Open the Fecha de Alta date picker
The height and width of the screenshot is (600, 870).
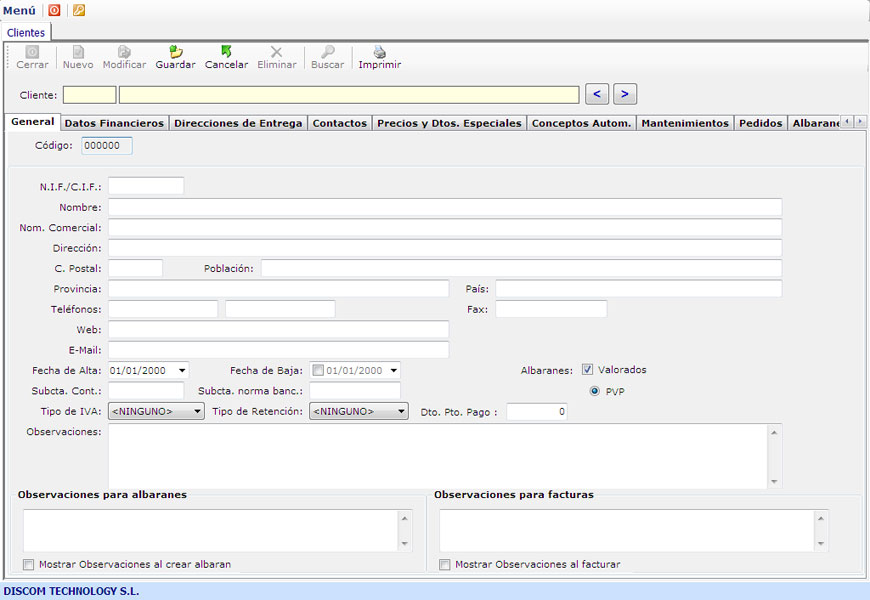(x=182, y=370)
